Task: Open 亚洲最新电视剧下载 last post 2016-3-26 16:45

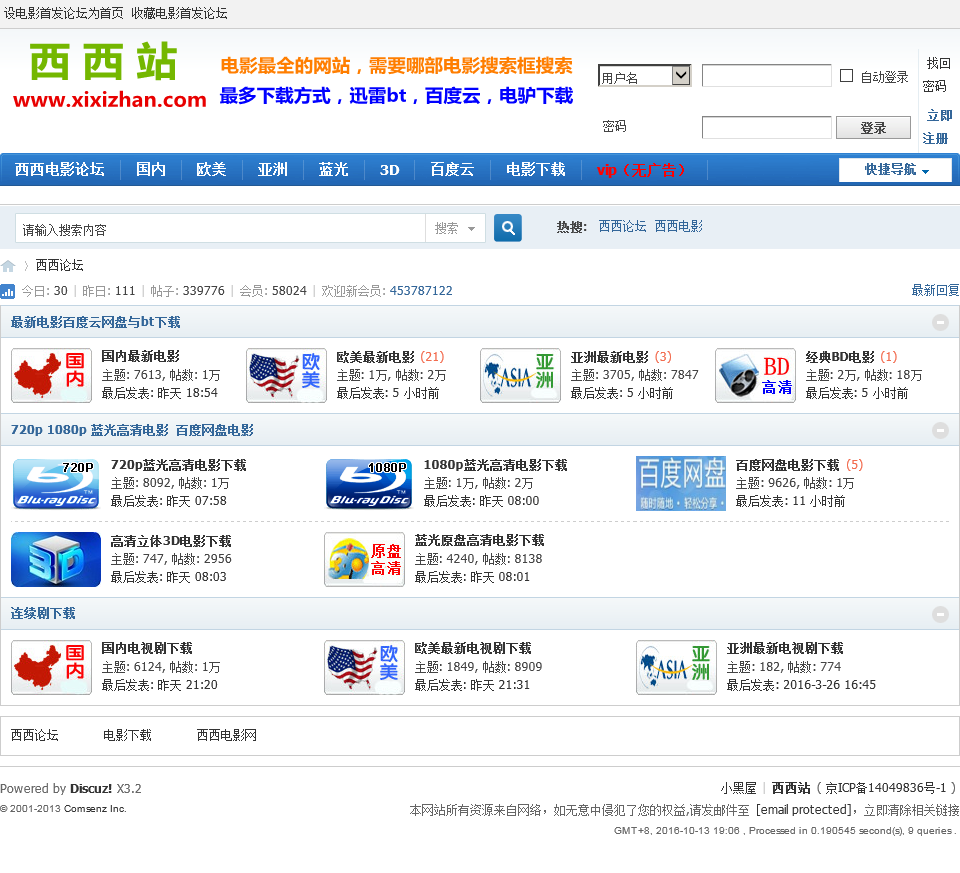Action: (x=829, y=685)
